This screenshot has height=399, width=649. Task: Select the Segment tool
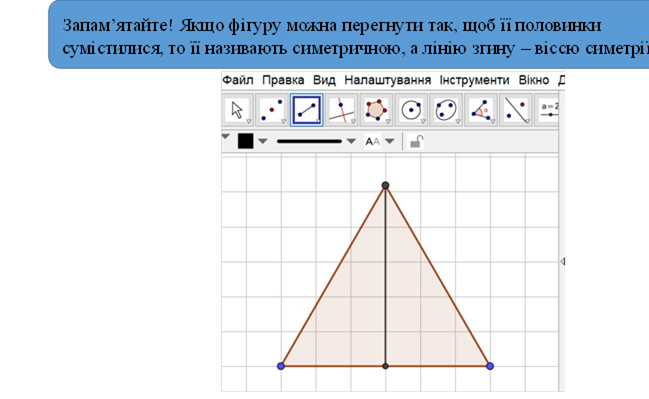pos(307,110)
